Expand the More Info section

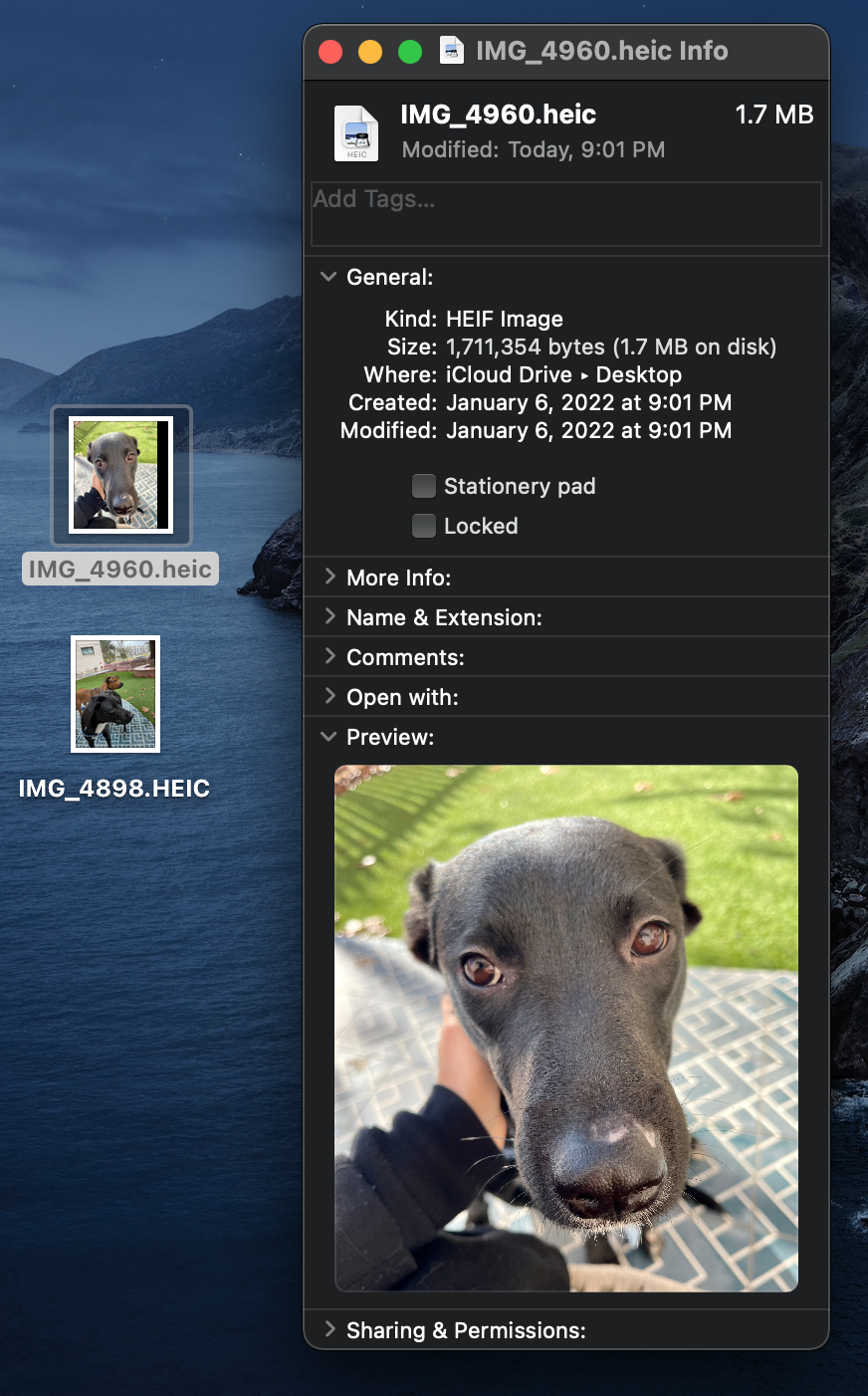point(329,577)
